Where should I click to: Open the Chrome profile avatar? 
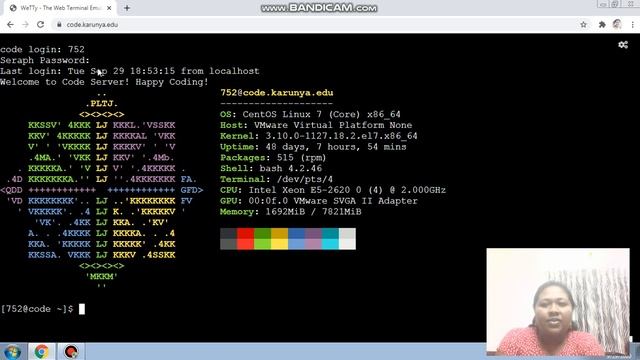pos(617,24)
